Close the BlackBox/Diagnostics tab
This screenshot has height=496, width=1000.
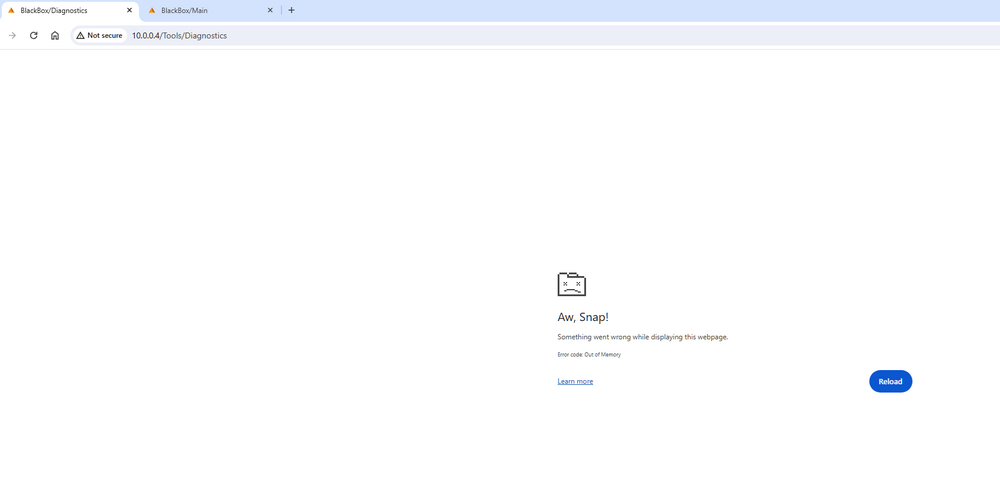[129, 10]
